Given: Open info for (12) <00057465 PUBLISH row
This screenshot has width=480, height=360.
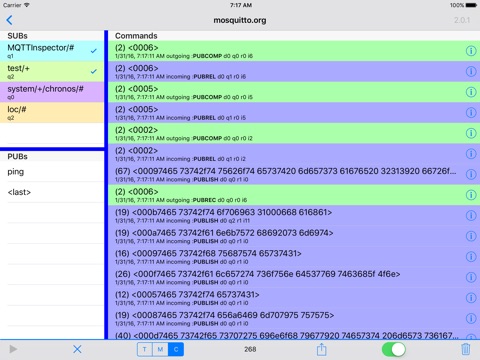Looking at the screenshot, I should pos(471,298).
